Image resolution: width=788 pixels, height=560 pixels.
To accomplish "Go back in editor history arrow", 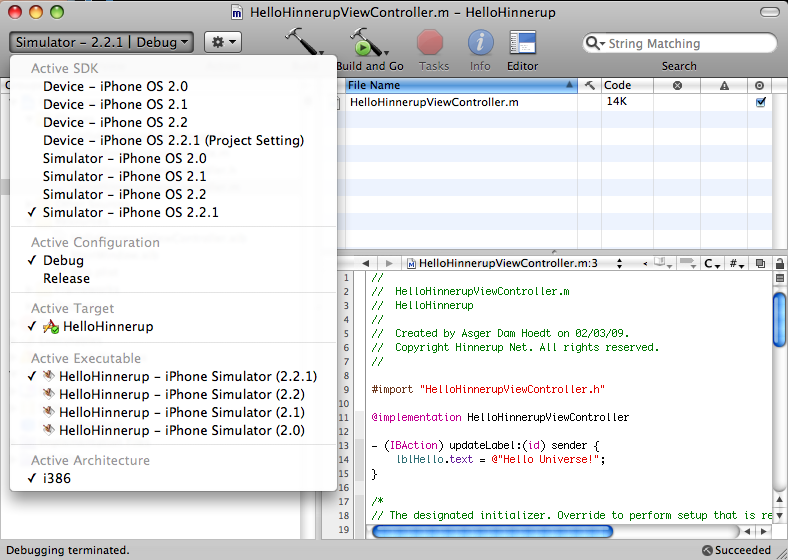I will 365,263.
